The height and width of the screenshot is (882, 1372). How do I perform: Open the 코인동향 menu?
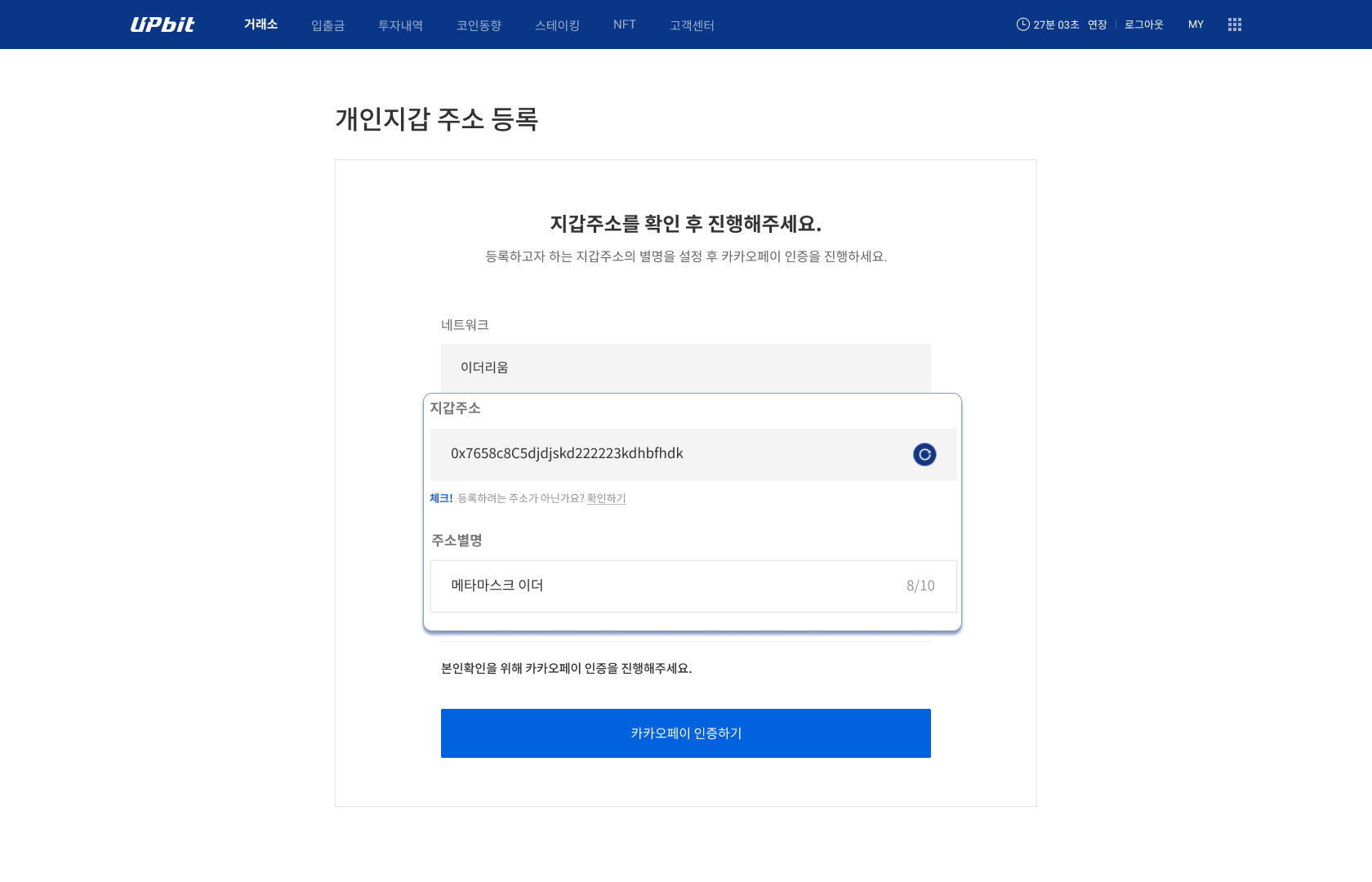[479, 25]
